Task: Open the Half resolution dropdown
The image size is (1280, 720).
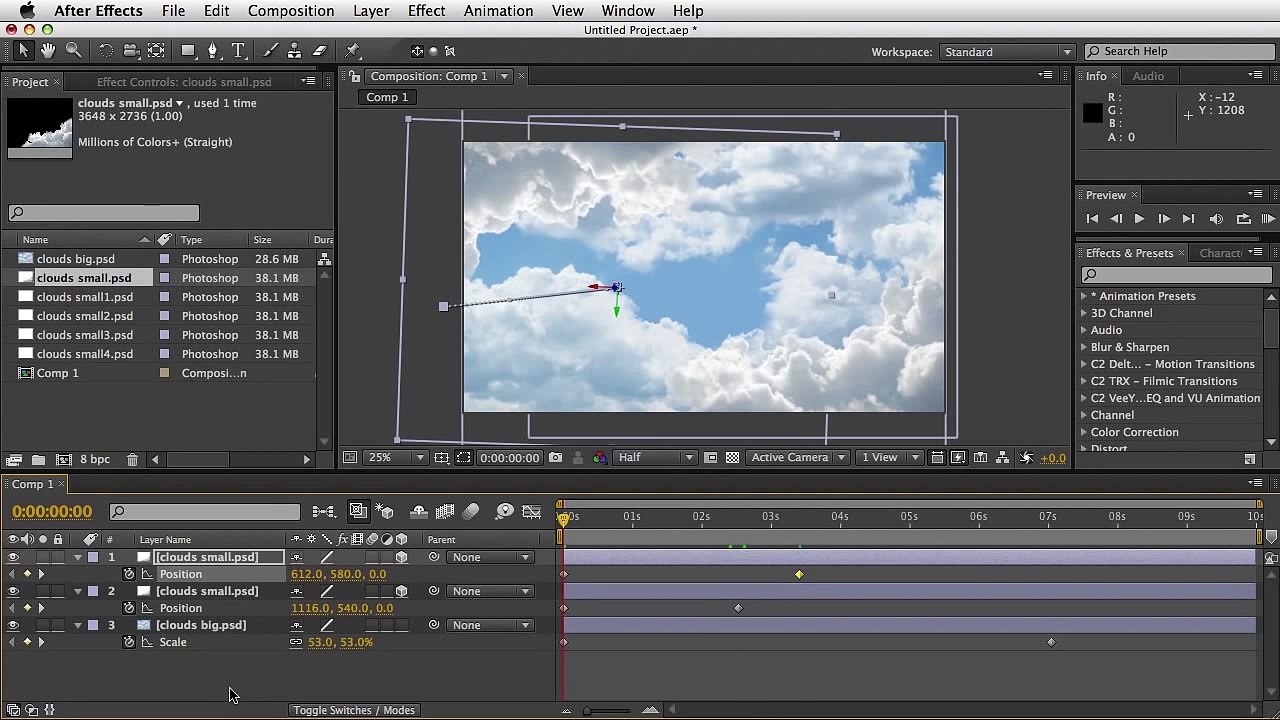Action: 656,458
